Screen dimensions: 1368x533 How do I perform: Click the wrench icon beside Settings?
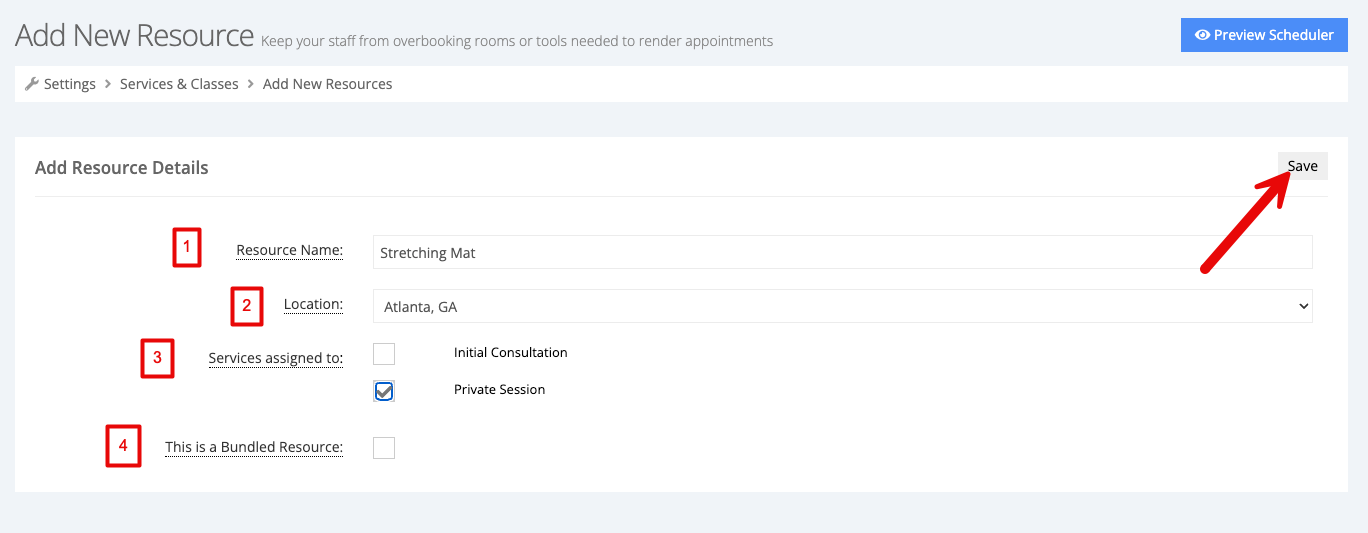(x=31, y=84)
